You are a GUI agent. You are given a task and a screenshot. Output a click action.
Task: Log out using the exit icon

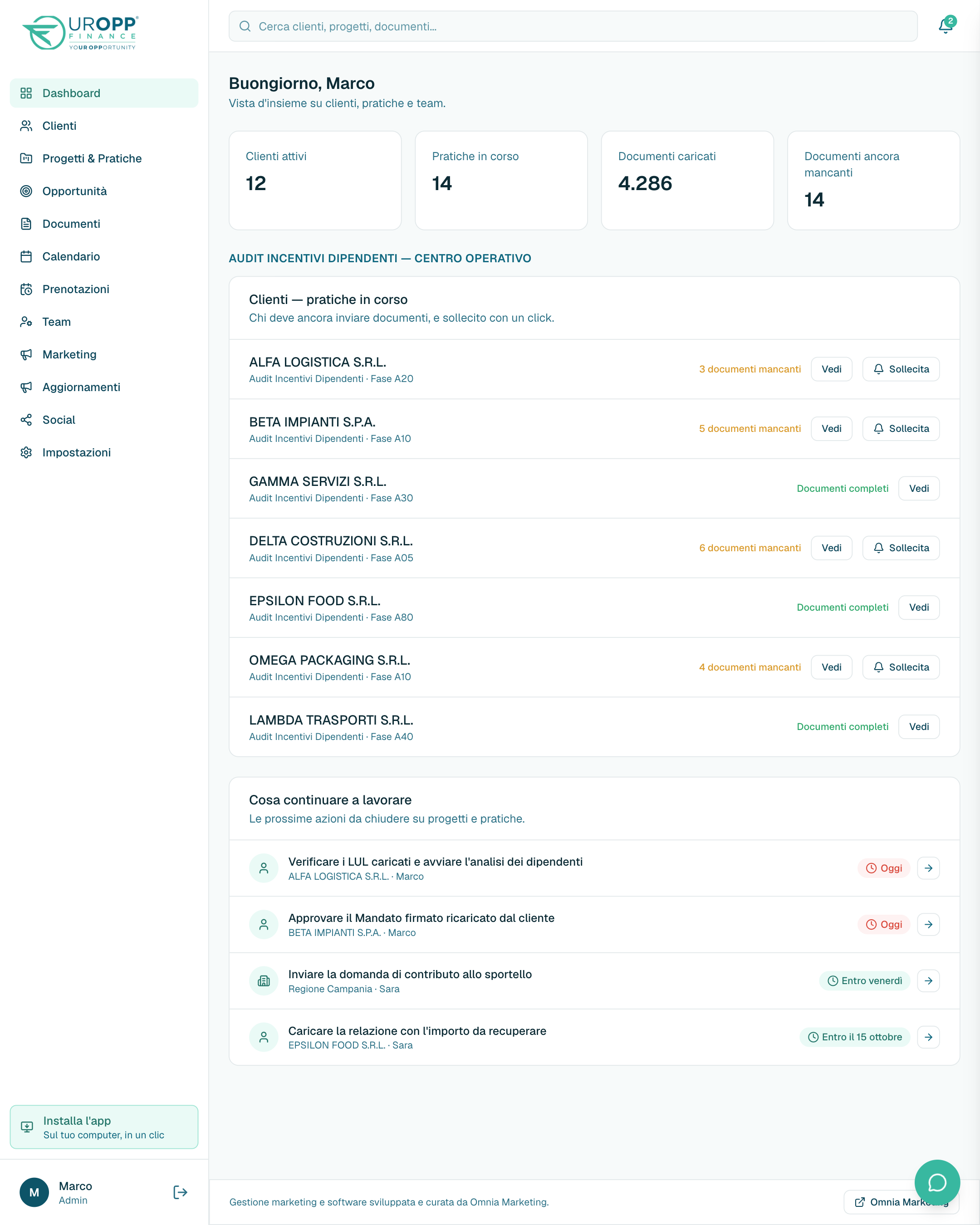pyautogui.click(x=180, y=1192)
